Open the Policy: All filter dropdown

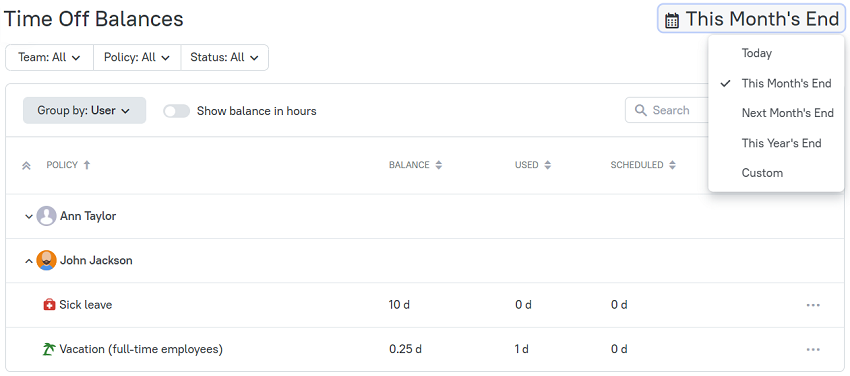coord(137,57)
